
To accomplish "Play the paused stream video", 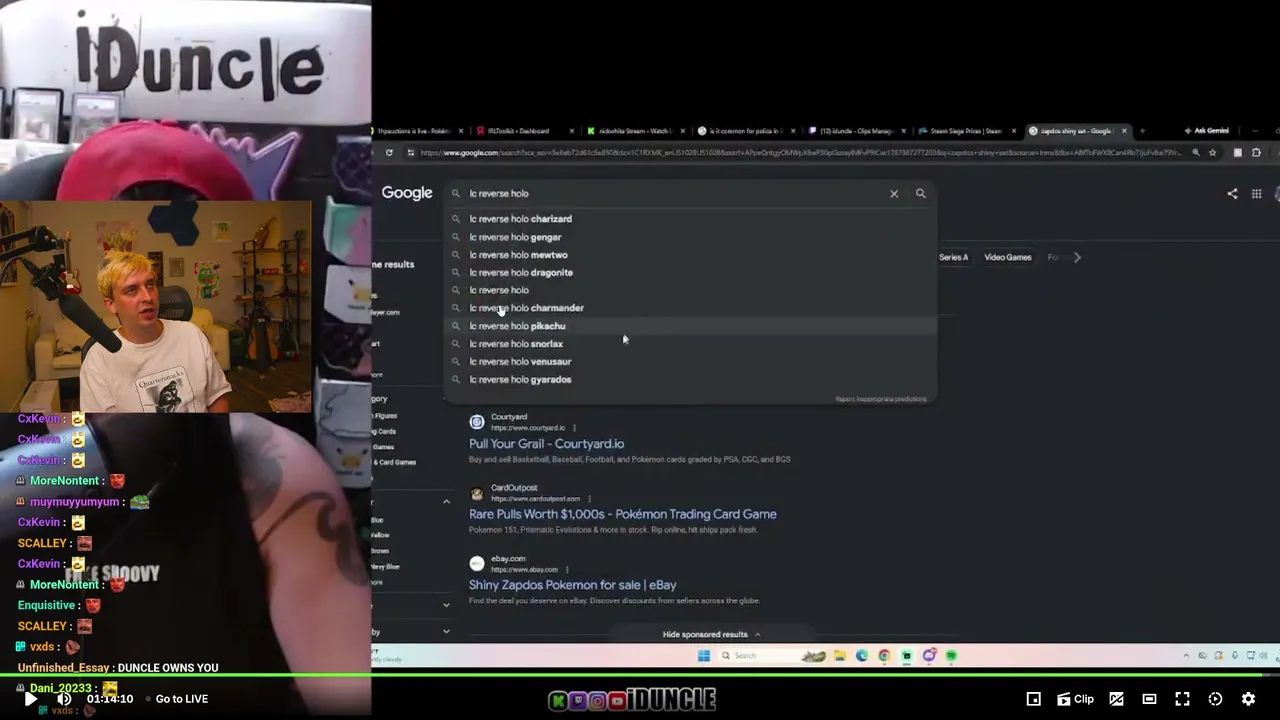I will coord(30,699).
